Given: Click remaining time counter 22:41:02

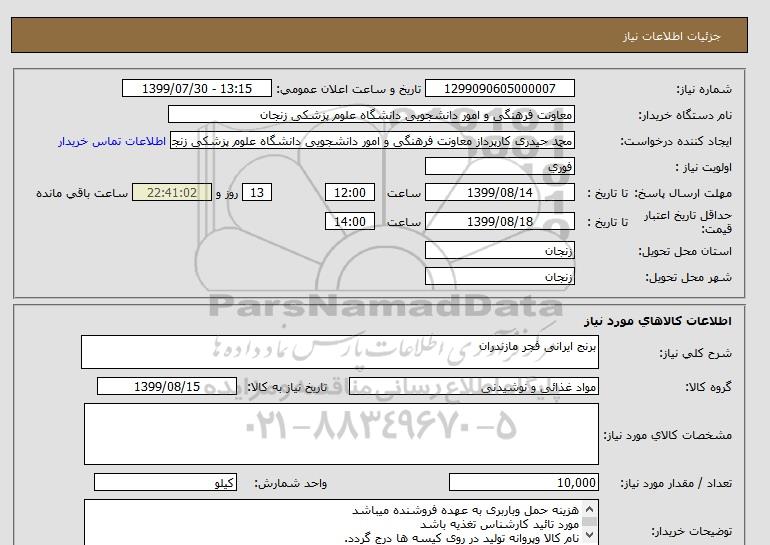Looking at the screenshot, I should coord(172,192).
